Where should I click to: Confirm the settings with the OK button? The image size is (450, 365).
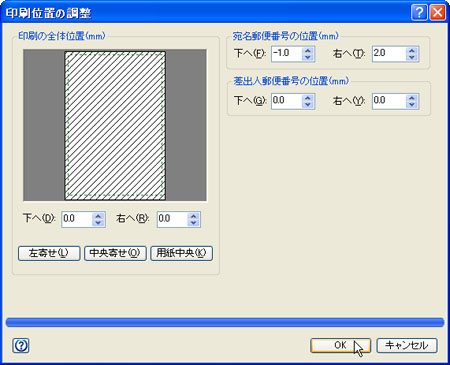click(x=340, y=346)
